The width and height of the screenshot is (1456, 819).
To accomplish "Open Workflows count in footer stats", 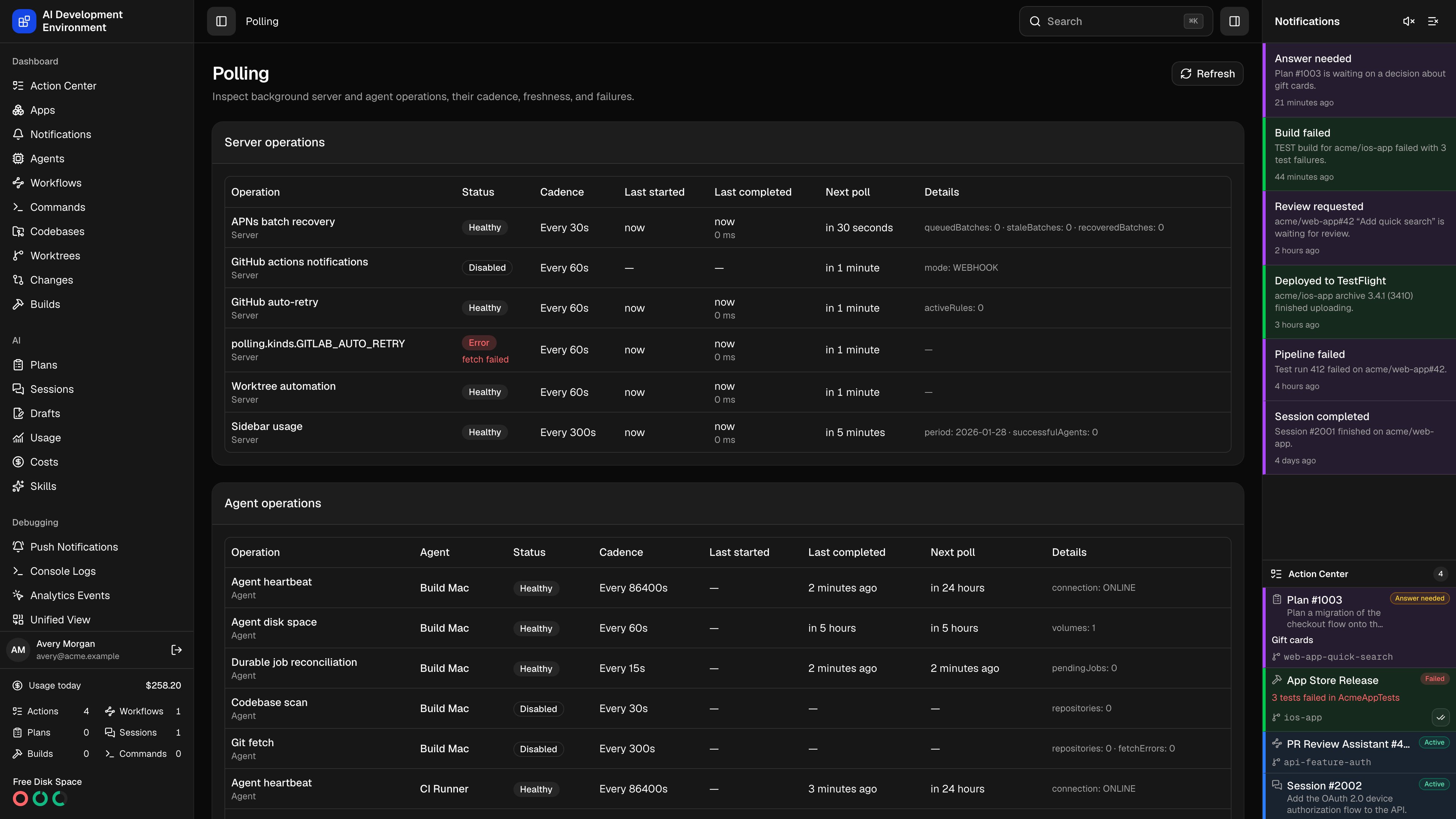I will click(143, 711).
